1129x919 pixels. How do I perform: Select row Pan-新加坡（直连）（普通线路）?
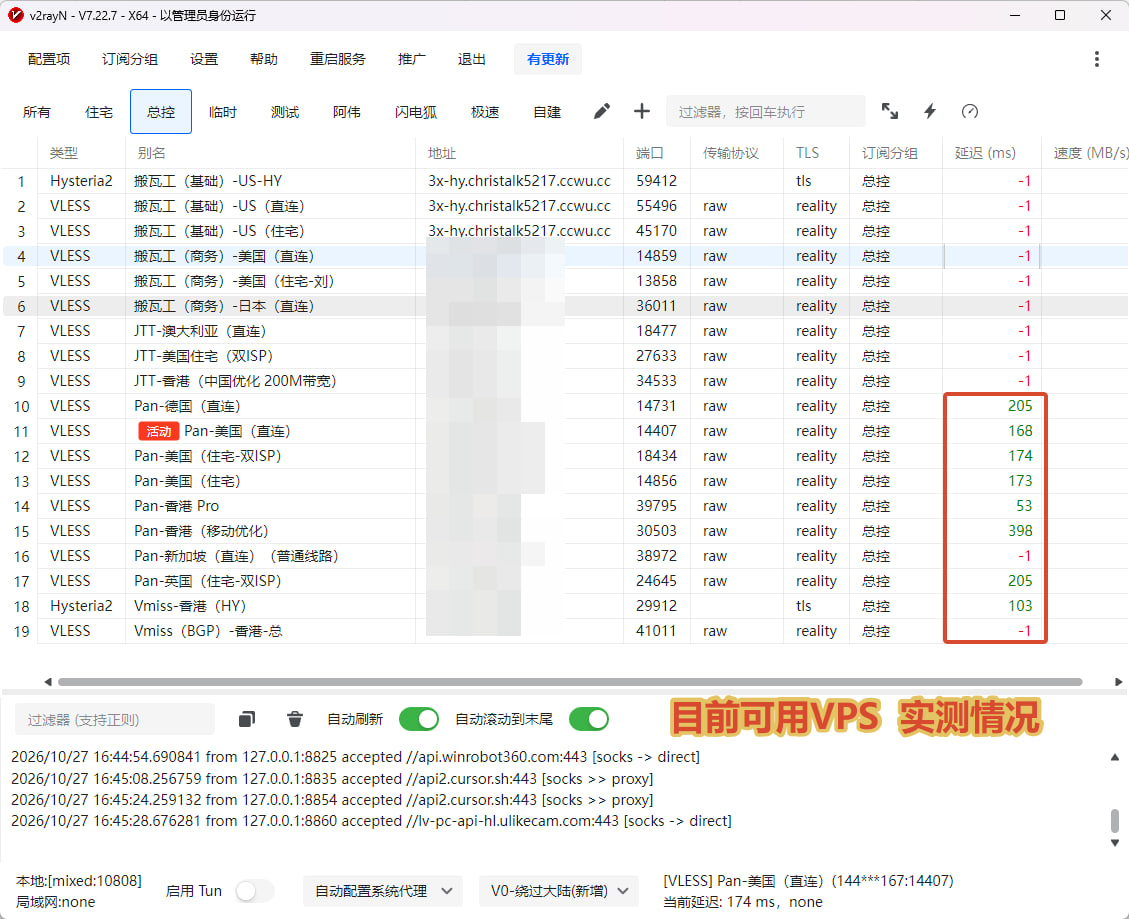click(564, 556)
